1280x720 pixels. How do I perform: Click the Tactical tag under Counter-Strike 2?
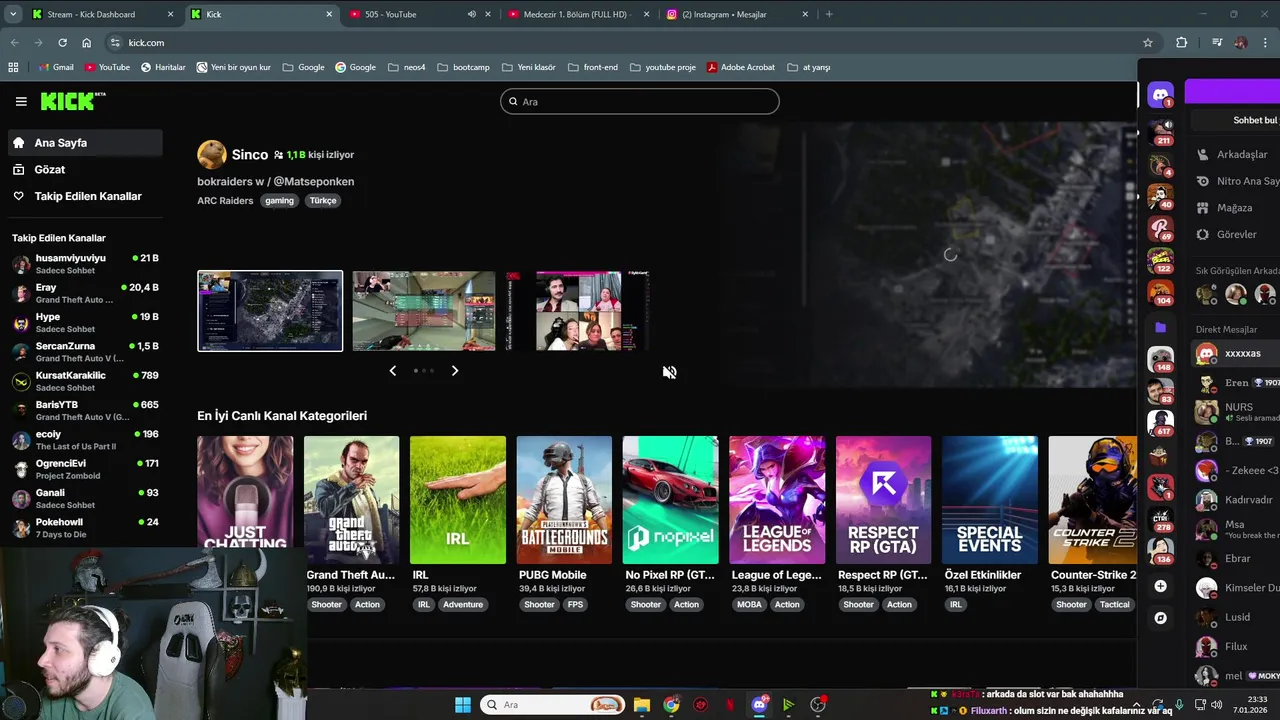[x=1114, y=605]
